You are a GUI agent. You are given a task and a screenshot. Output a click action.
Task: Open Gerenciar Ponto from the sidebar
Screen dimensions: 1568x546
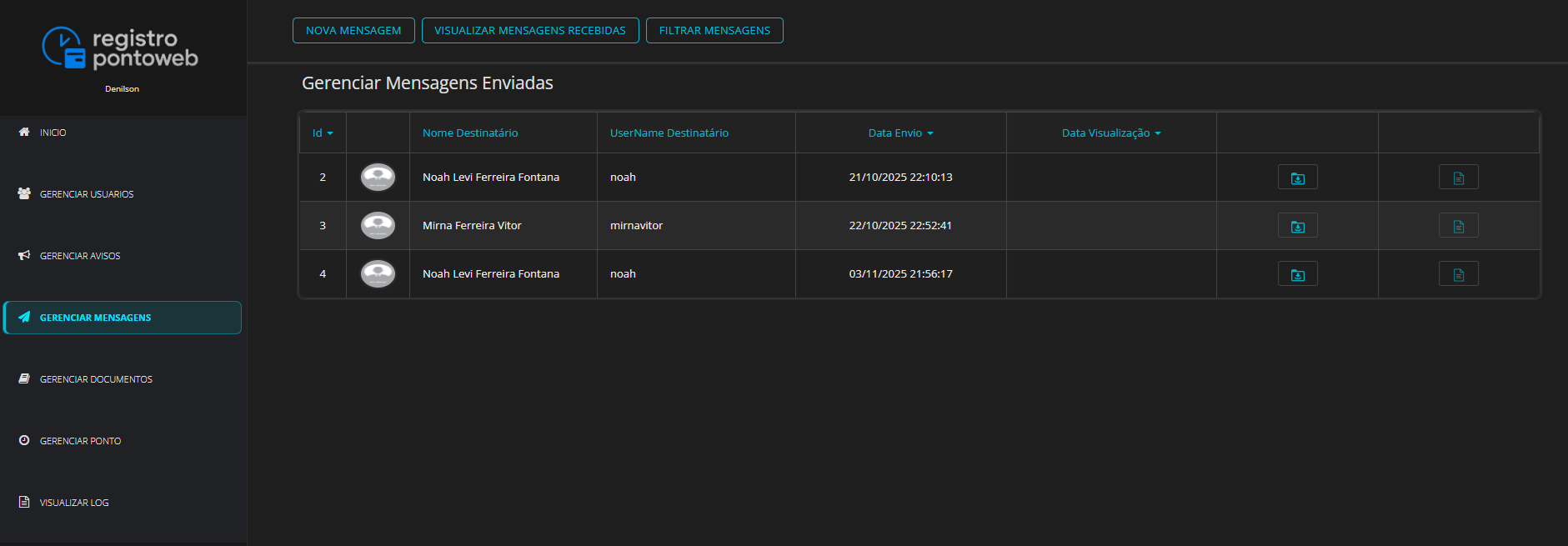click(x=80, y=441)
